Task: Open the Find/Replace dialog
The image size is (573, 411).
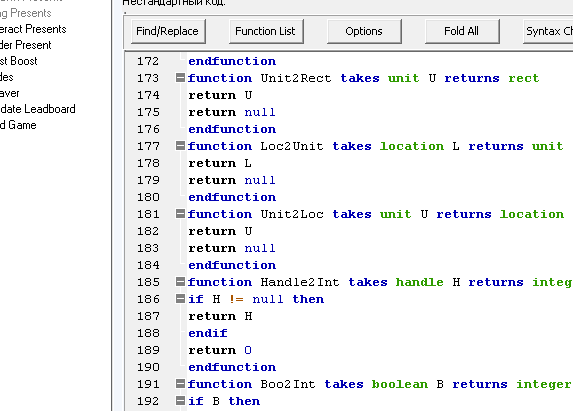Action: tap(168, 31)
